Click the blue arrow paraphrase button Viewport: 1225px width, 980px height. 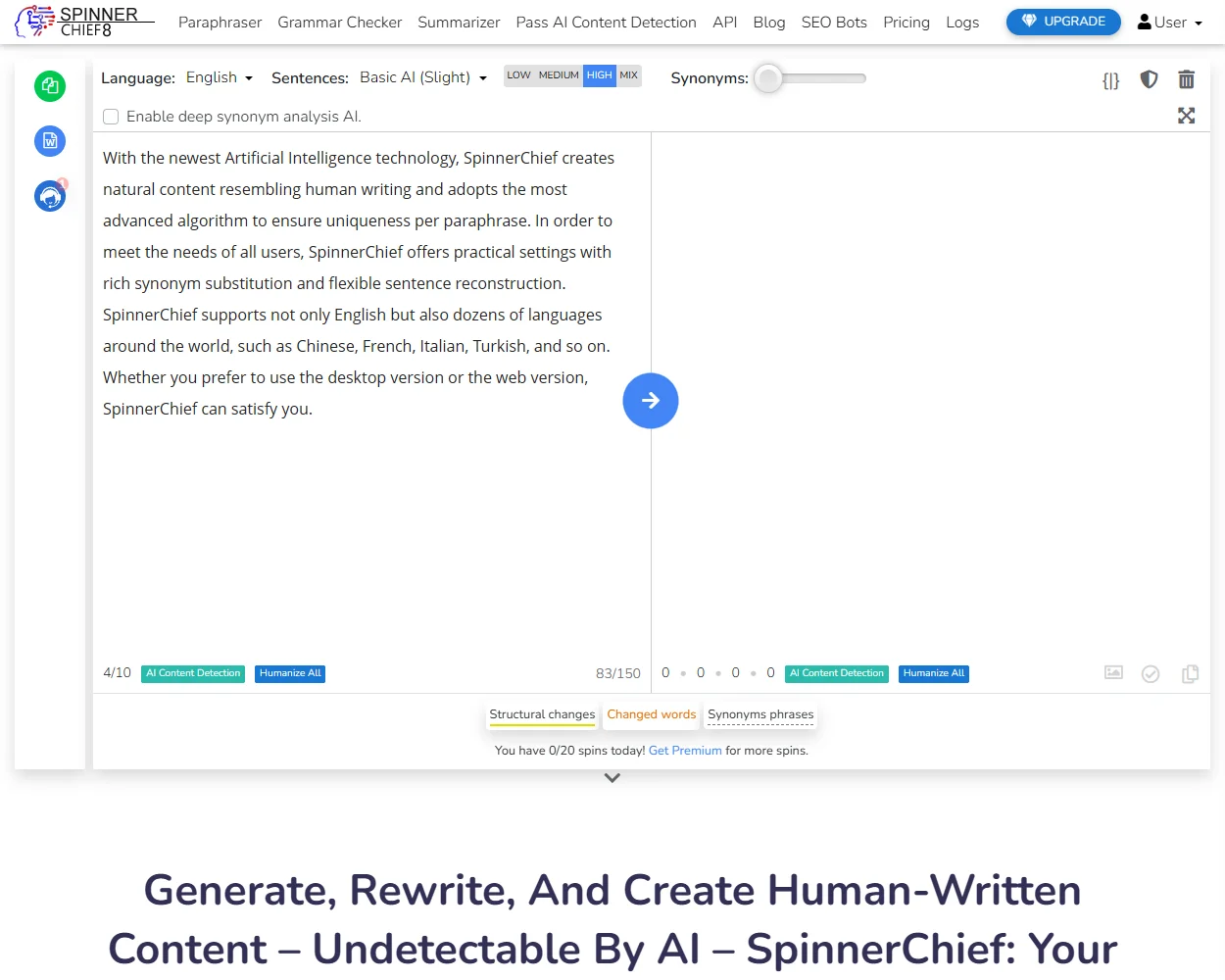650,401
